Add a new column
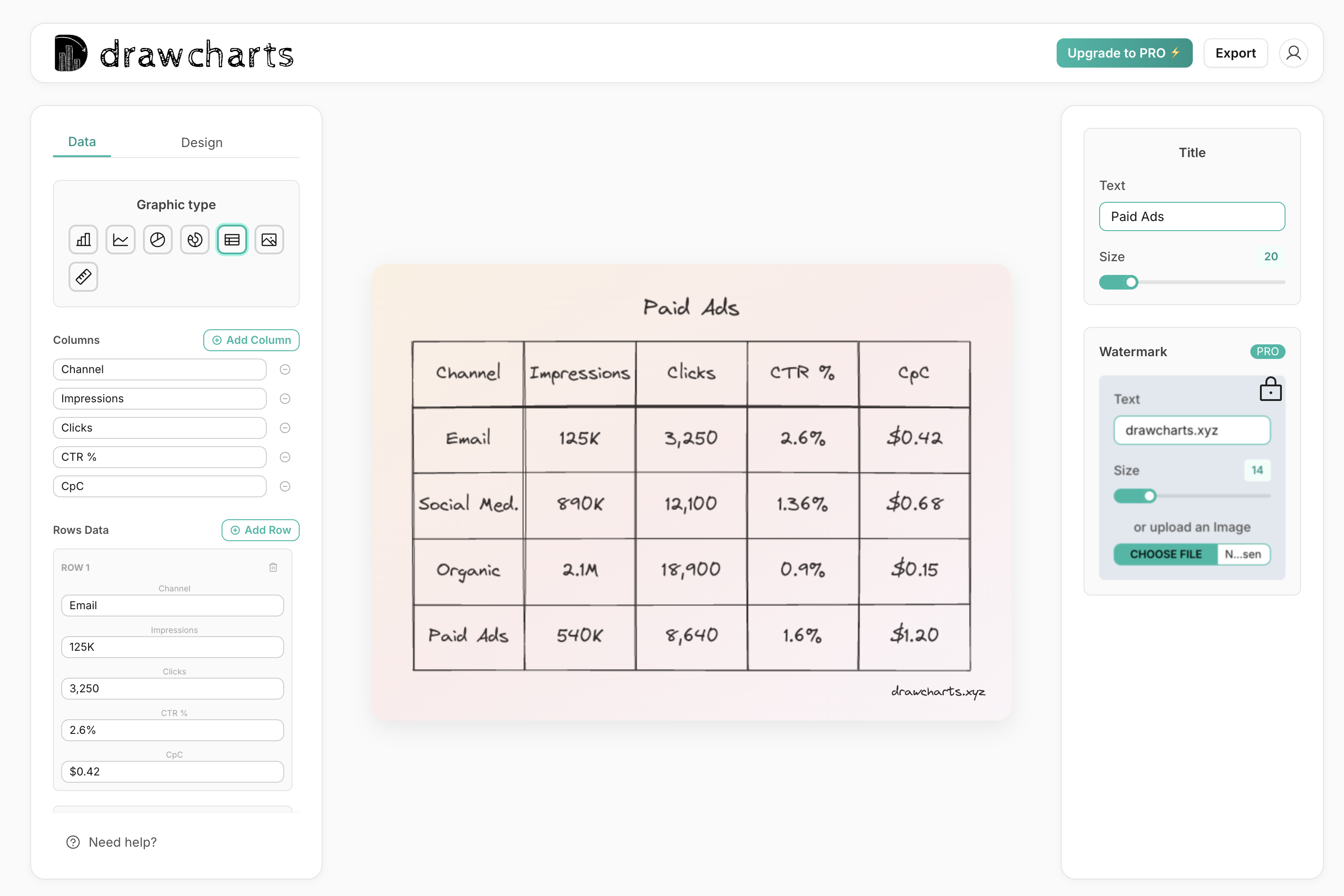Image resolution: width=1344 pixels, height=896 pixels. [x=251, y=339]
